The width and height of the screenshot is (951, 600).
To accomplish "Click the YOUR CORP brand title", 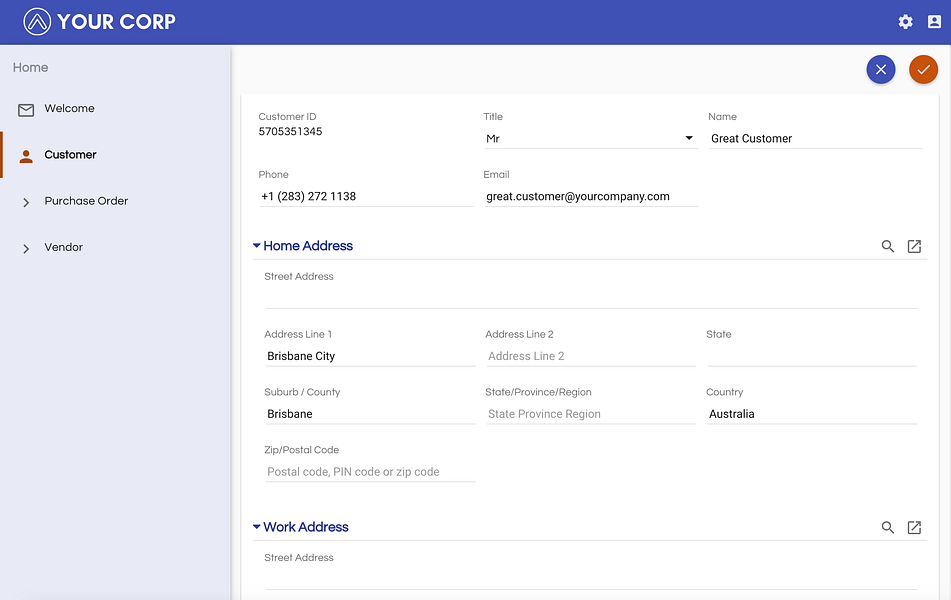I will tap(116, 22).
